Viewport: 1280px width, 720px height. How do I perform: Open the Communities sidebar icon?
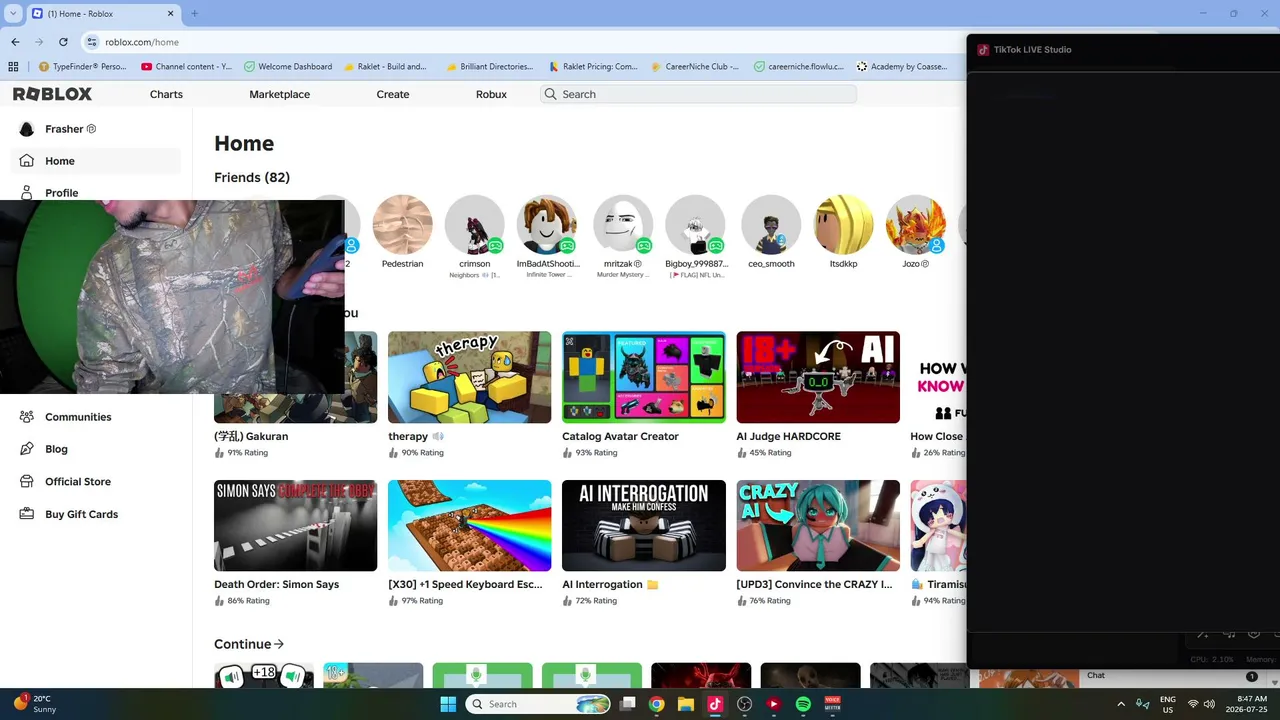pos(27,417)
